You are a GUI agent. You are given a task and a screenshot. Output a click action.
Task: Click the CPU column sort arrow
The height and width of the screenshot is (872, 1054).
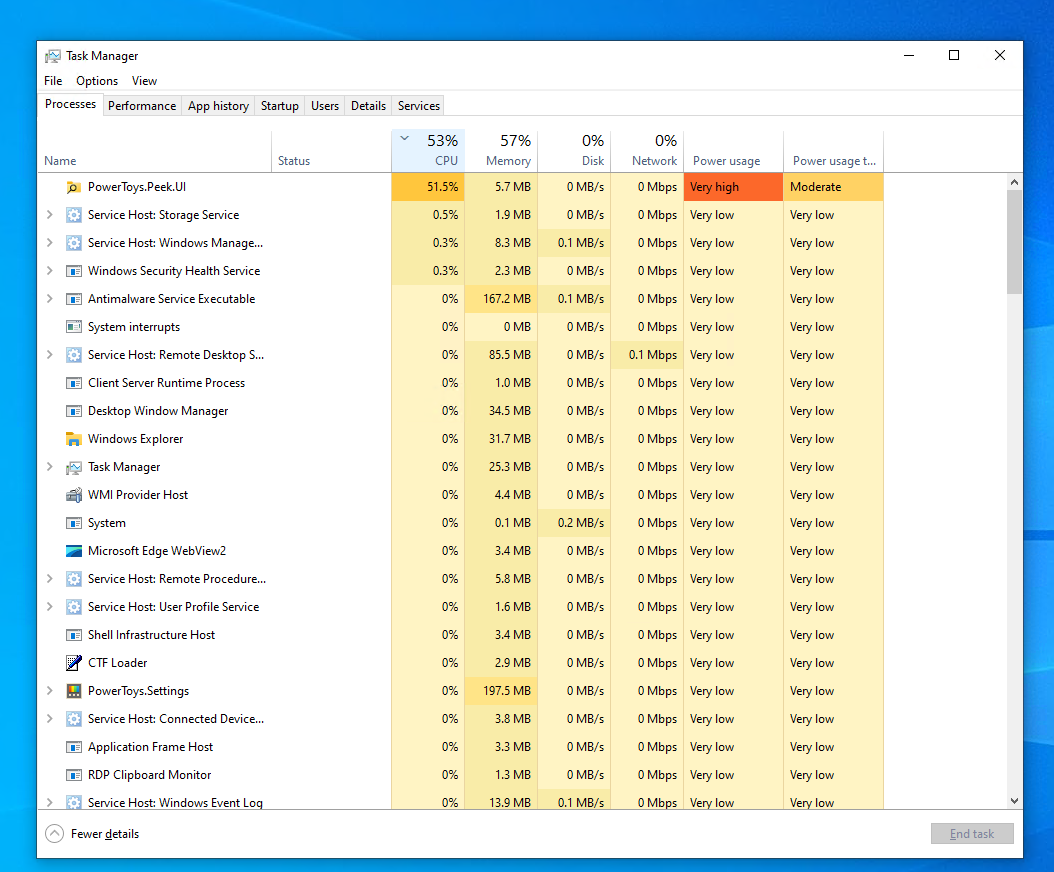[x=402, y=140]
